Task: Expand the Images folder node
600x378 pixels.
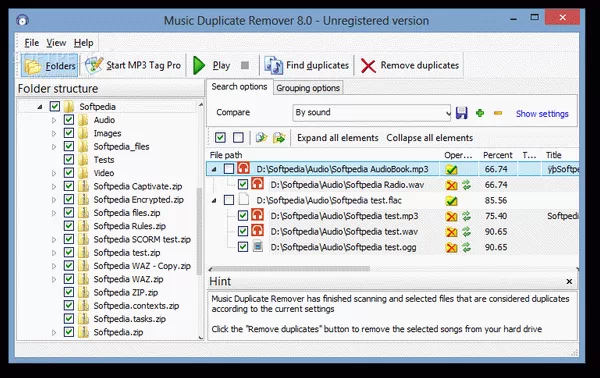Action: [54, 134]
